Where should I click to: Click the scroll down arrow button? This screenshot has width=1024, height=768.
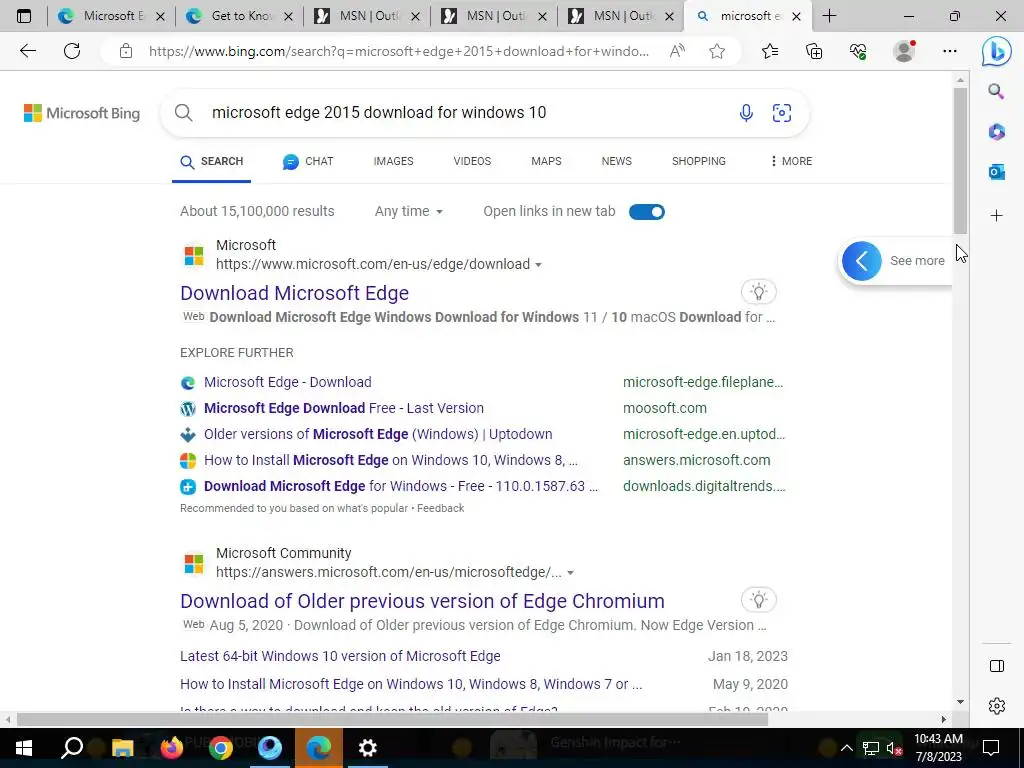pyautogui.click(x=960, y=702)
